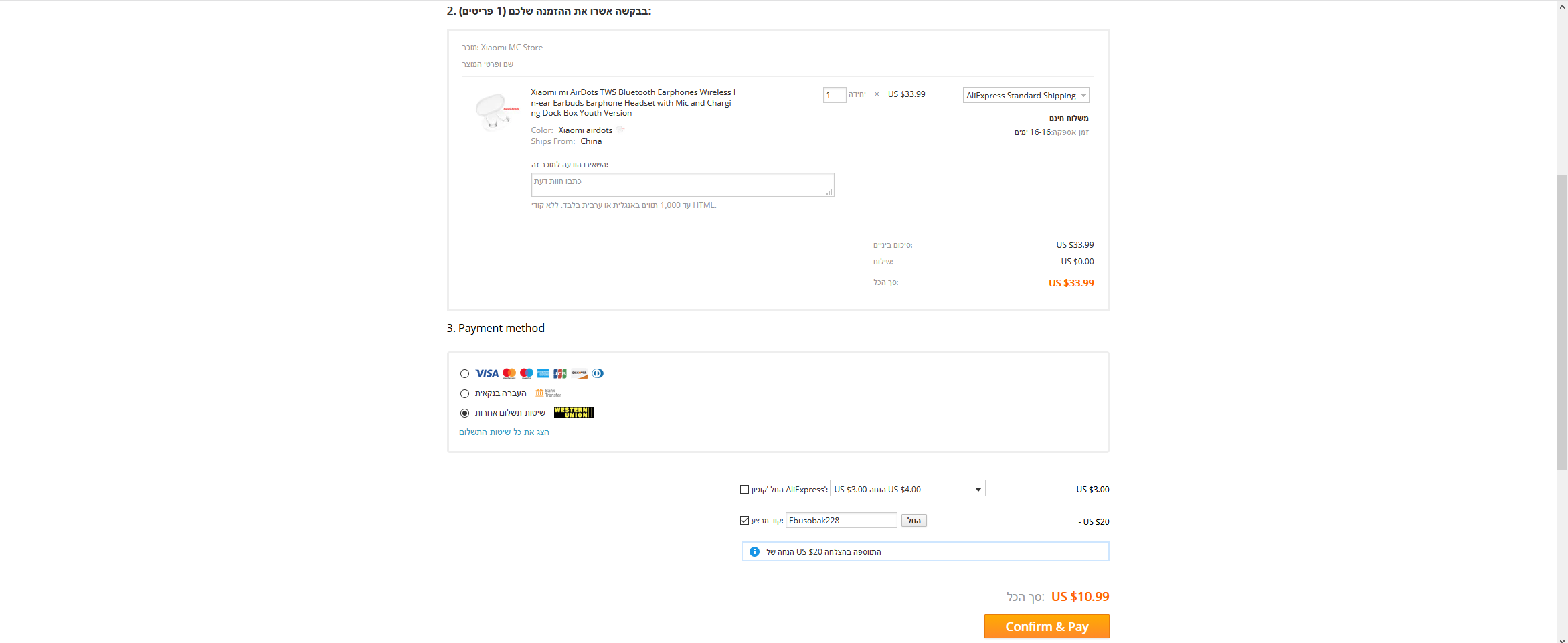Select the credit card payment radio button
The width and height of the screenshot is (1568, 643).
click(x=464, y=374)
